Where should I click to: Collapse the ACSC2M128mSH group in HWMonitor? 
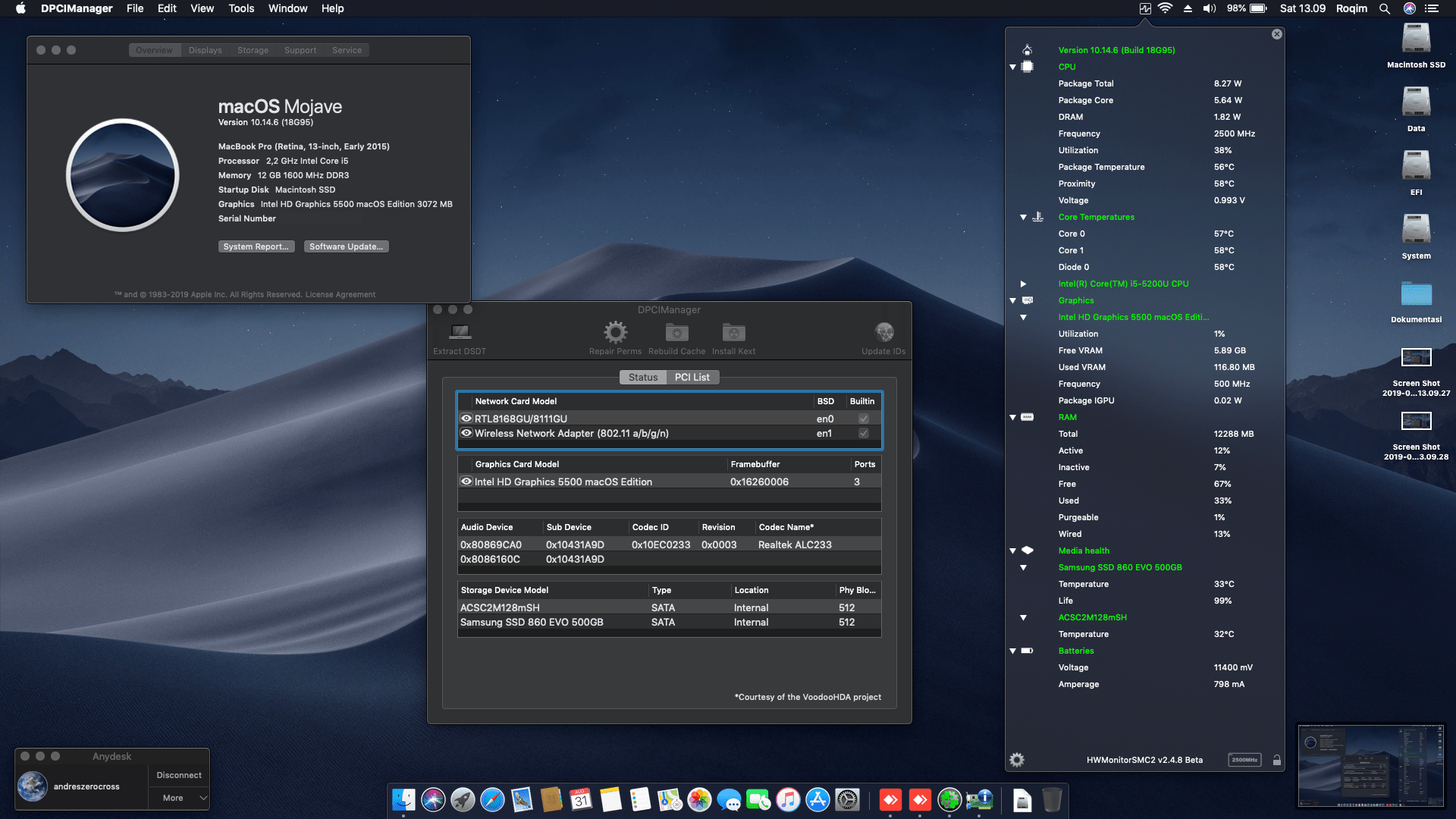(x=1023, y=617)
